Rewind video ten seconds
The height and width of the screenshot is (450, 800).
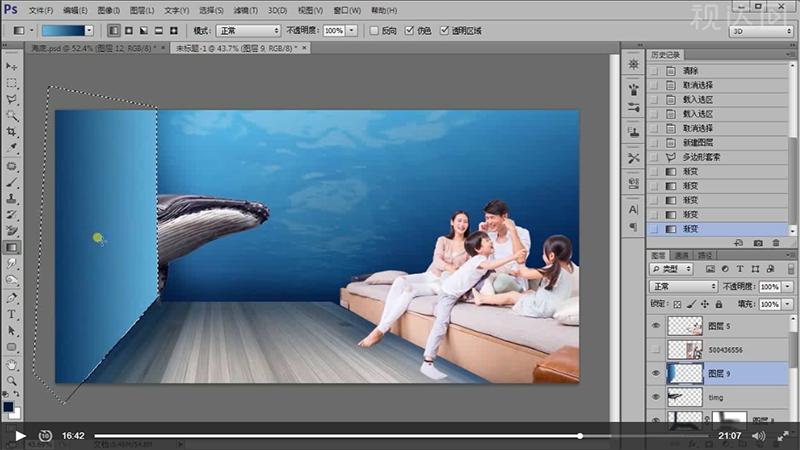coord(45,436)
